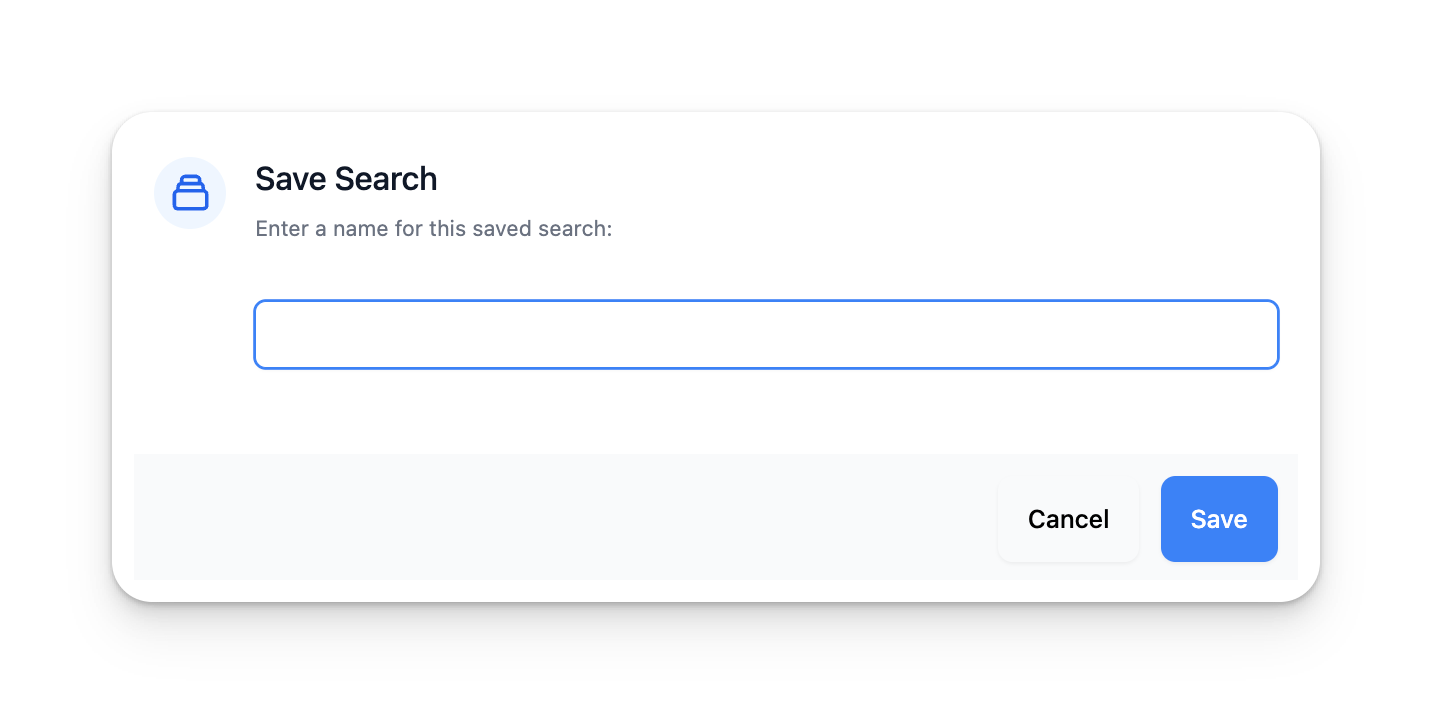Click the blue stacked-box icon beside the title

tap(190, 193)
